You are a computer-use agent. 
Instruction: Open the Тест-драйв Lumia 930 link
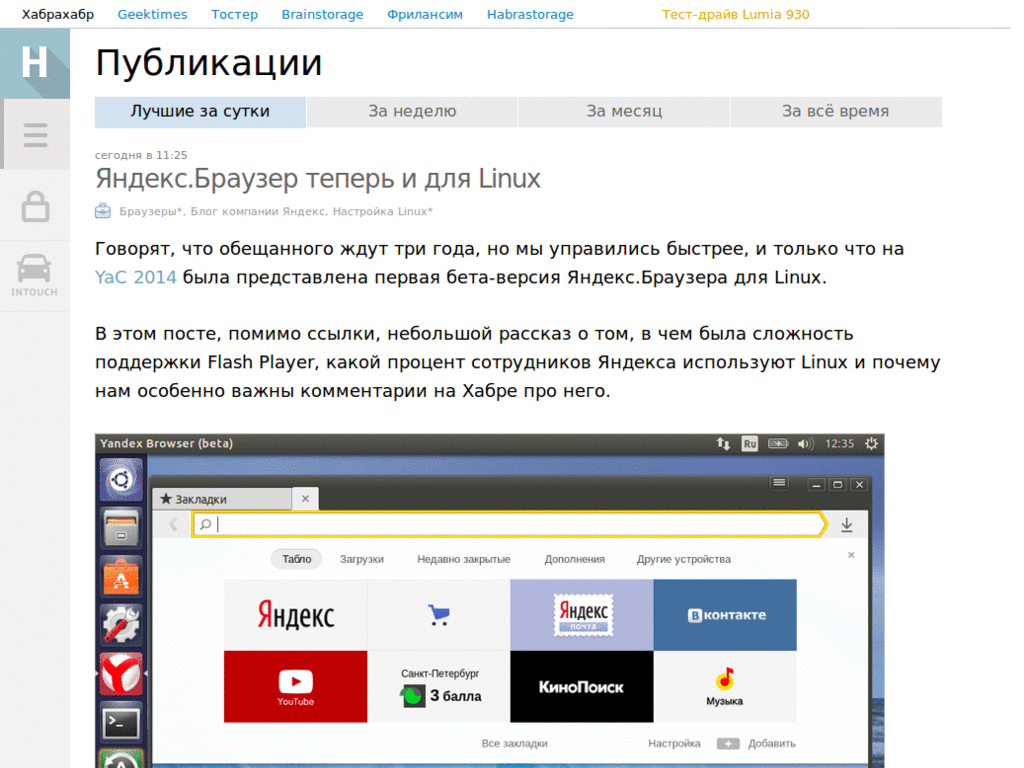pyautogui.click(x=735, y=14)
